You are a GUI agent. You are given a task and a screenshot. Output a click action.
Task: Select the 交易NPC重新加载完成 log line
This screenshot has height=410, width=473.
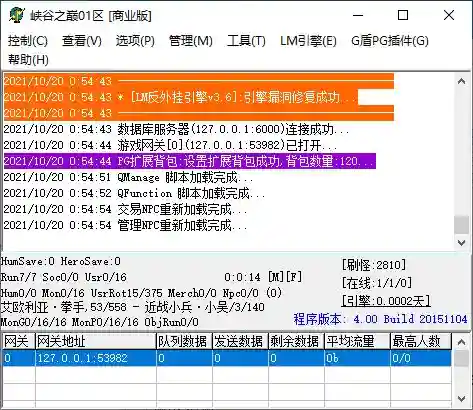click(125, 209)
